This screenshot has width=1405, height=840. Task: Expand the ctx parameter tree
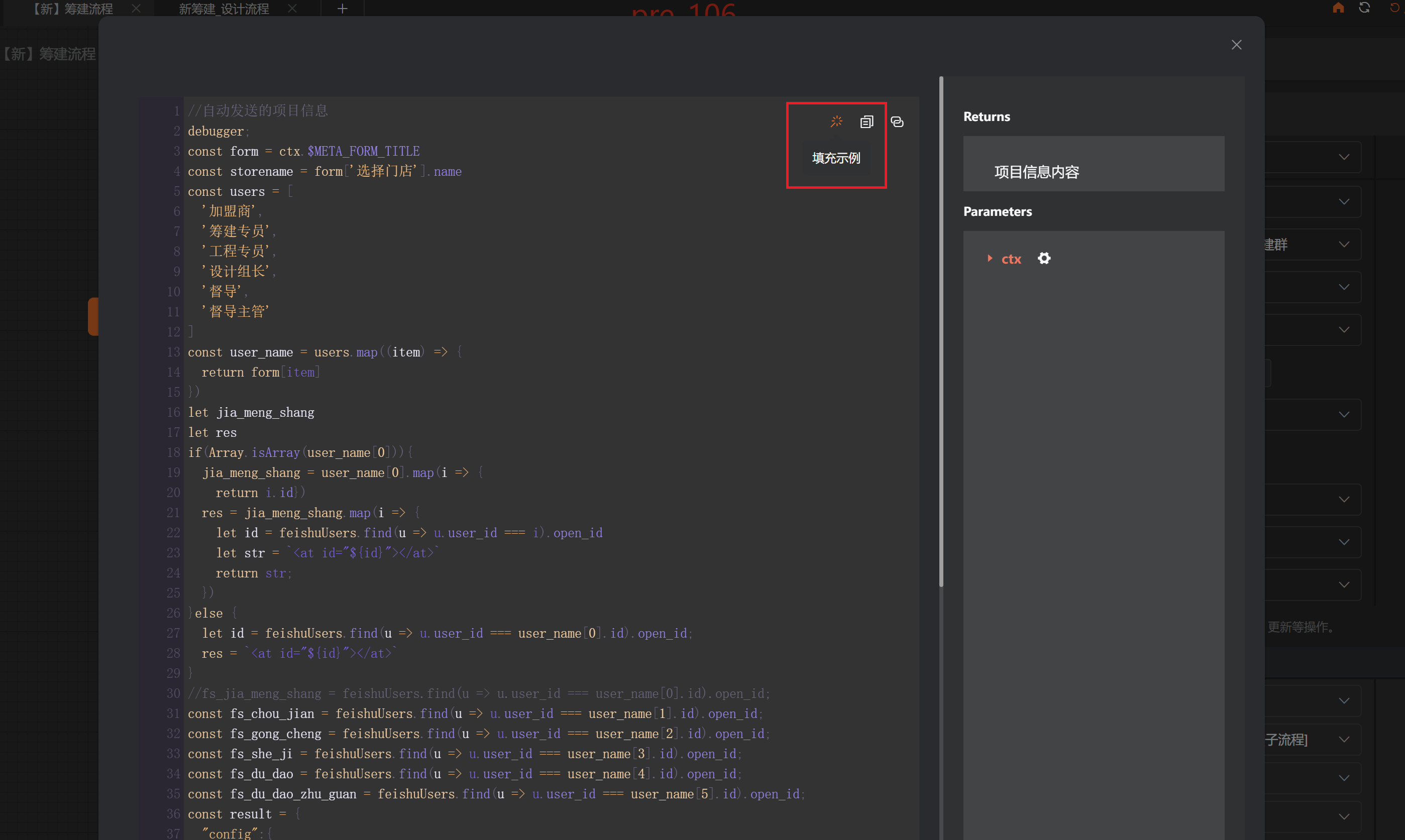pyautogui.click(x=990, y=259)
